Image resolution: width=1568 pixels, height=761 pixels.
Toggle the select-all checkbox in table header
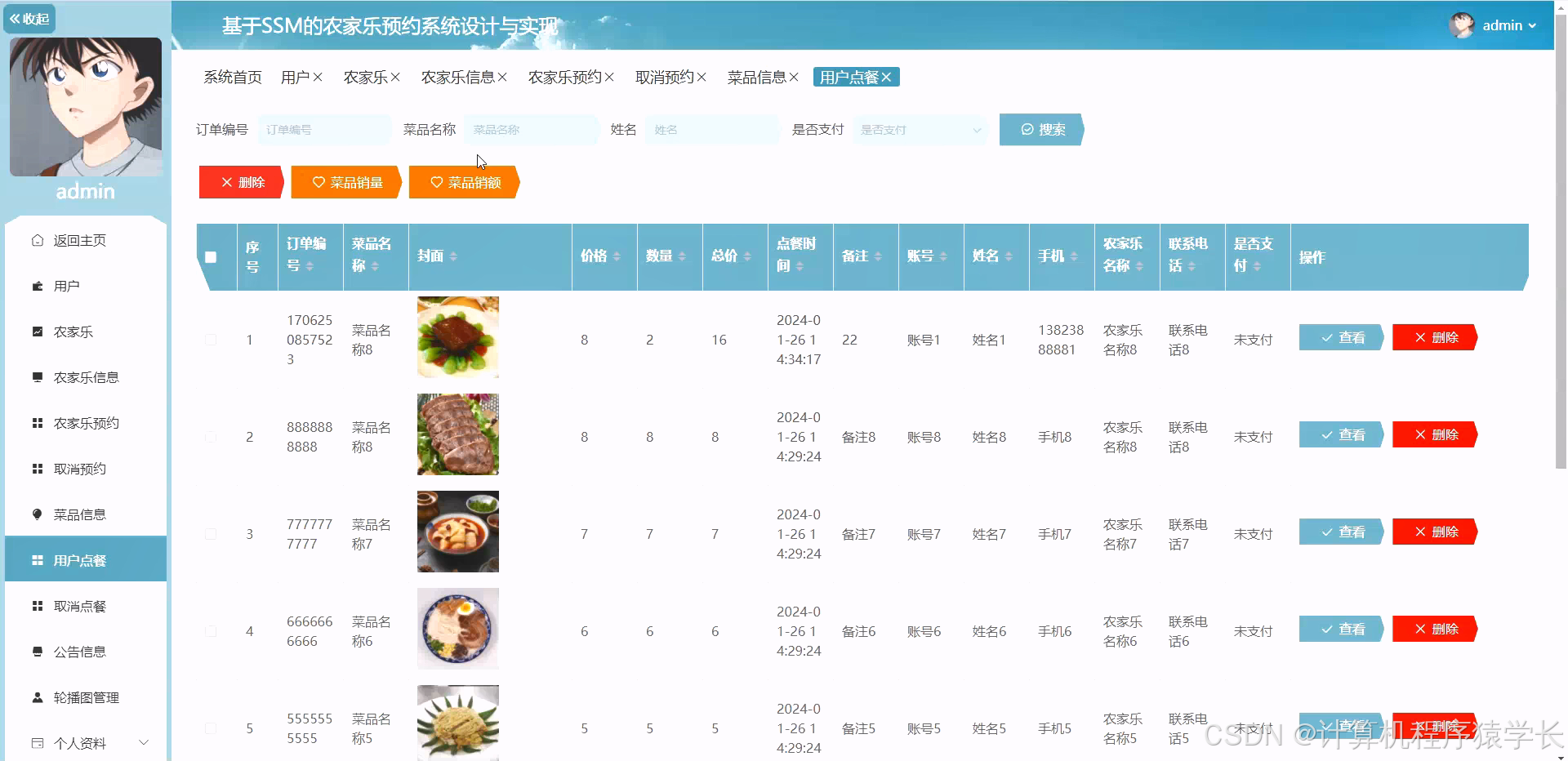212,257
